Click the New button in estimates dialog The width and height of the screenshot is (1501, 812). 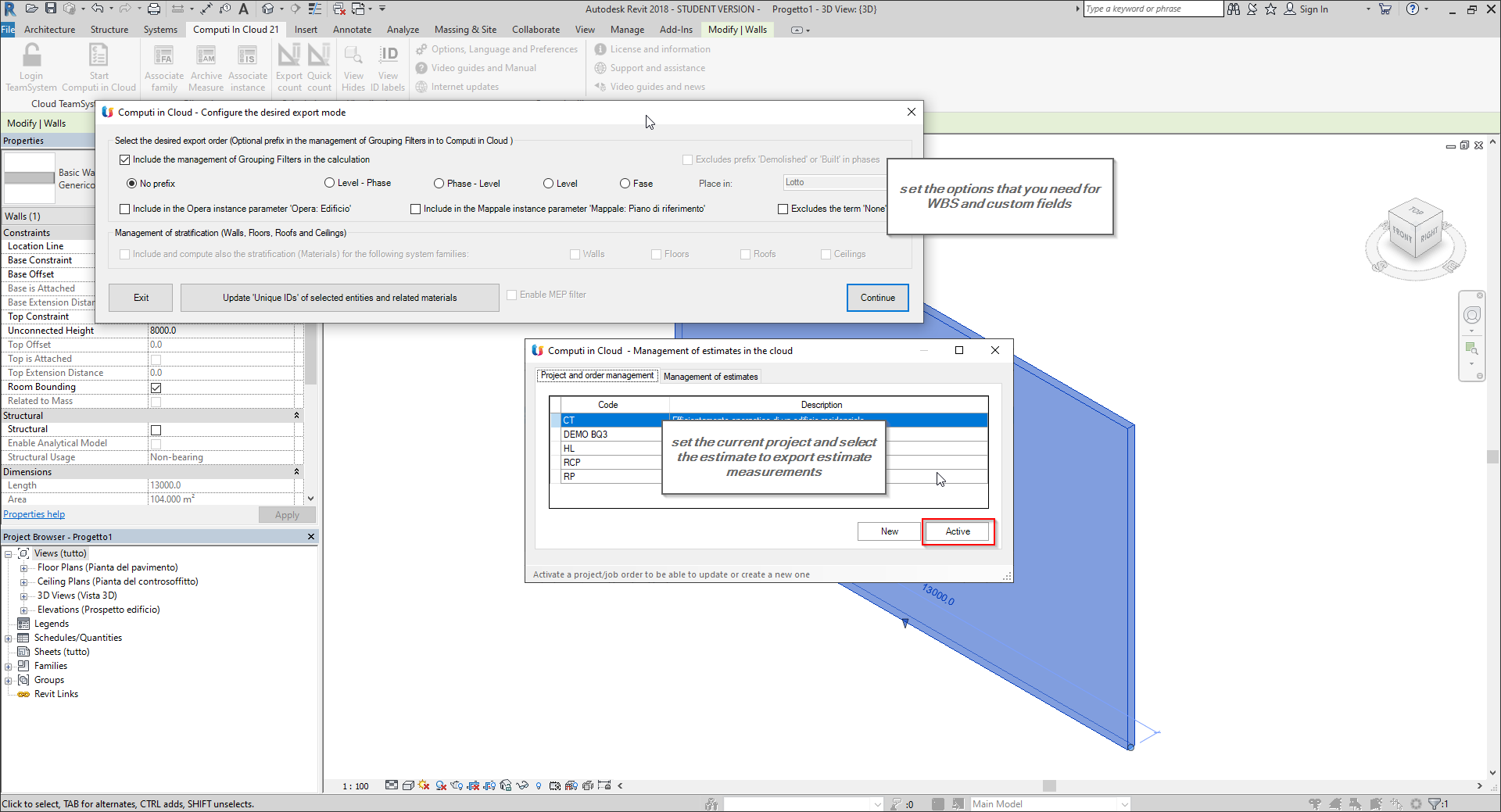890,531
